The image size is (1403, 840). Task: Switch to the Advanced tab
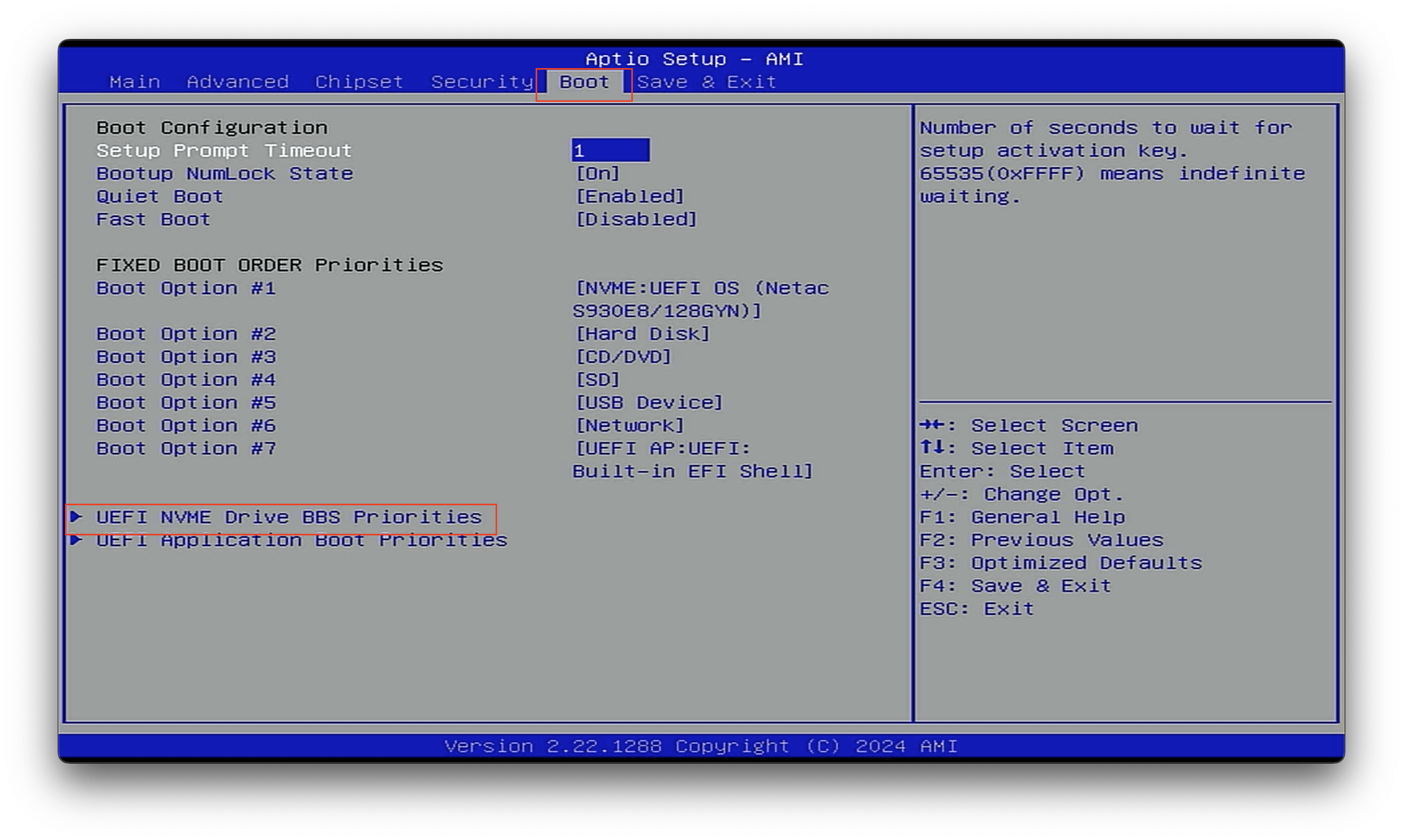(x=238, y=82)
